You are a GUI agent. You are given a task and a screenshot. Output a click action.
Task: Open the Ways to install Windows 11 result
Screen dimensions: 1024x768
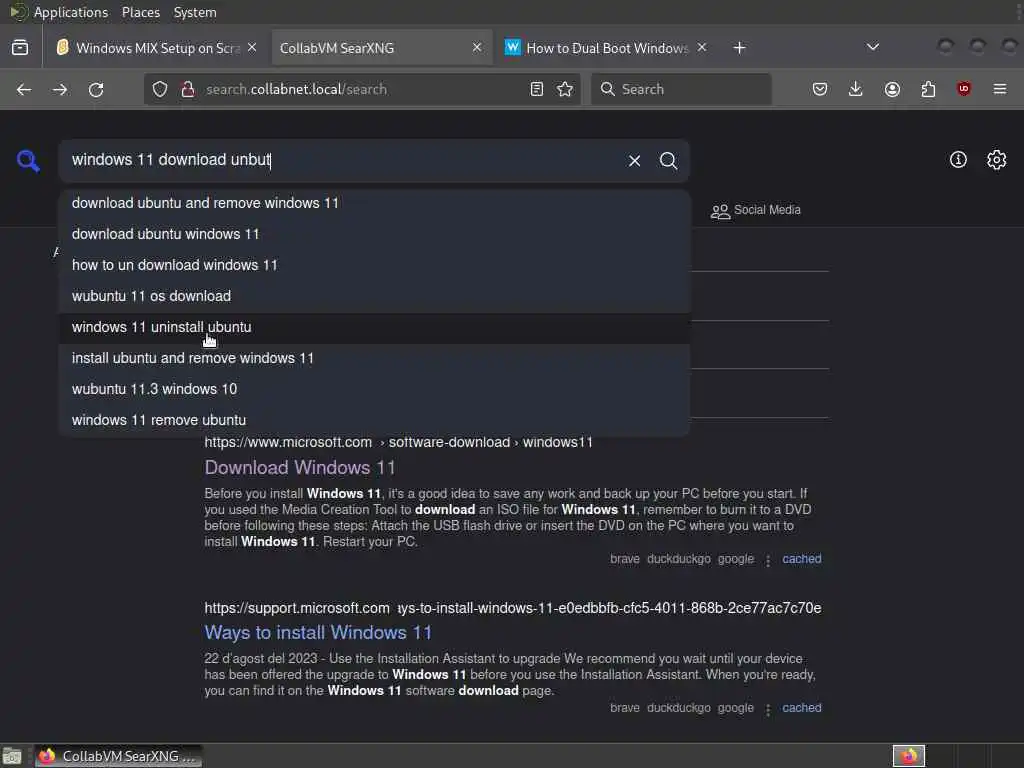[318, 633]
